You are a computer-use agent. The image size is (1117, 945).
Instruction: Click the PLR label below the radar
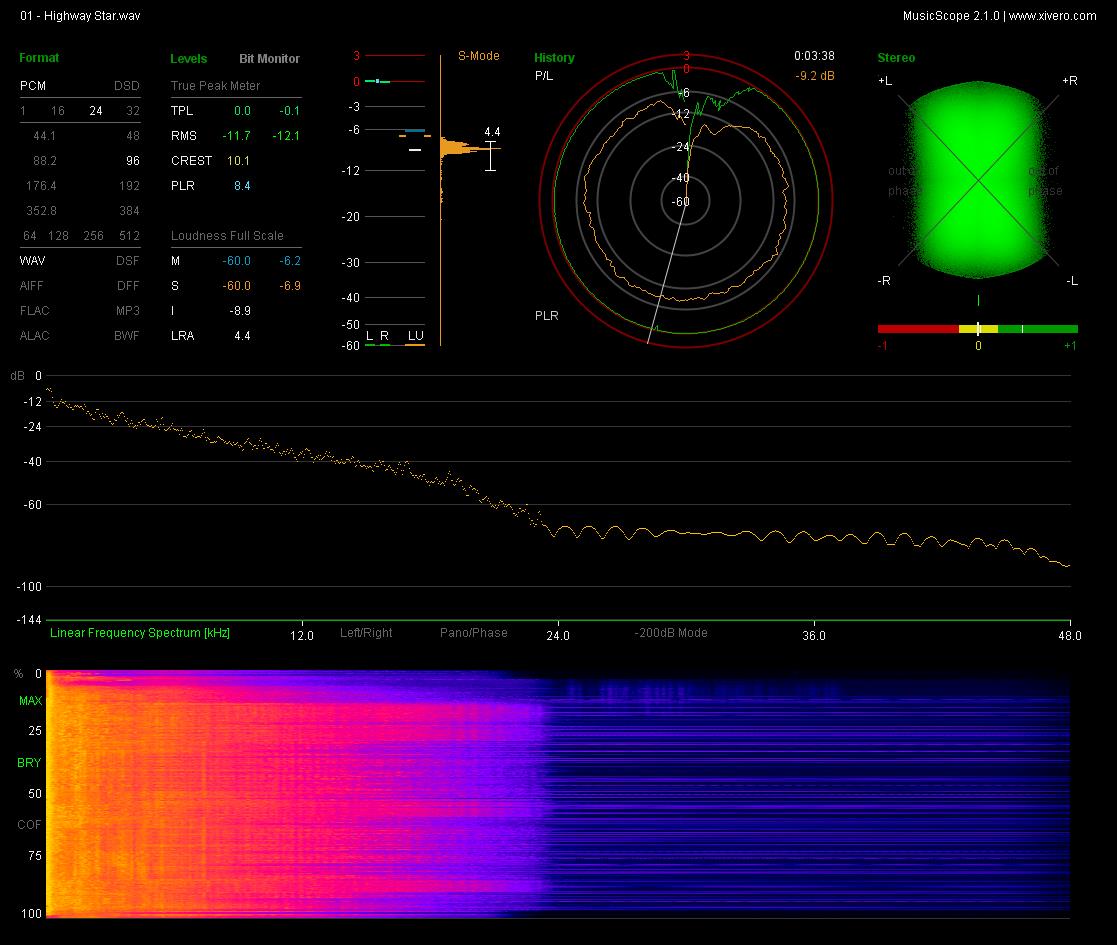click(x=546, y=315)
